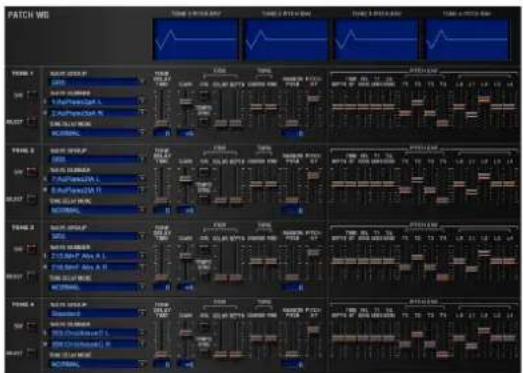Click Tone 1 FXM Depth slider handle
The height and width of the screenshot is (373, 523).
pos(235,123)
